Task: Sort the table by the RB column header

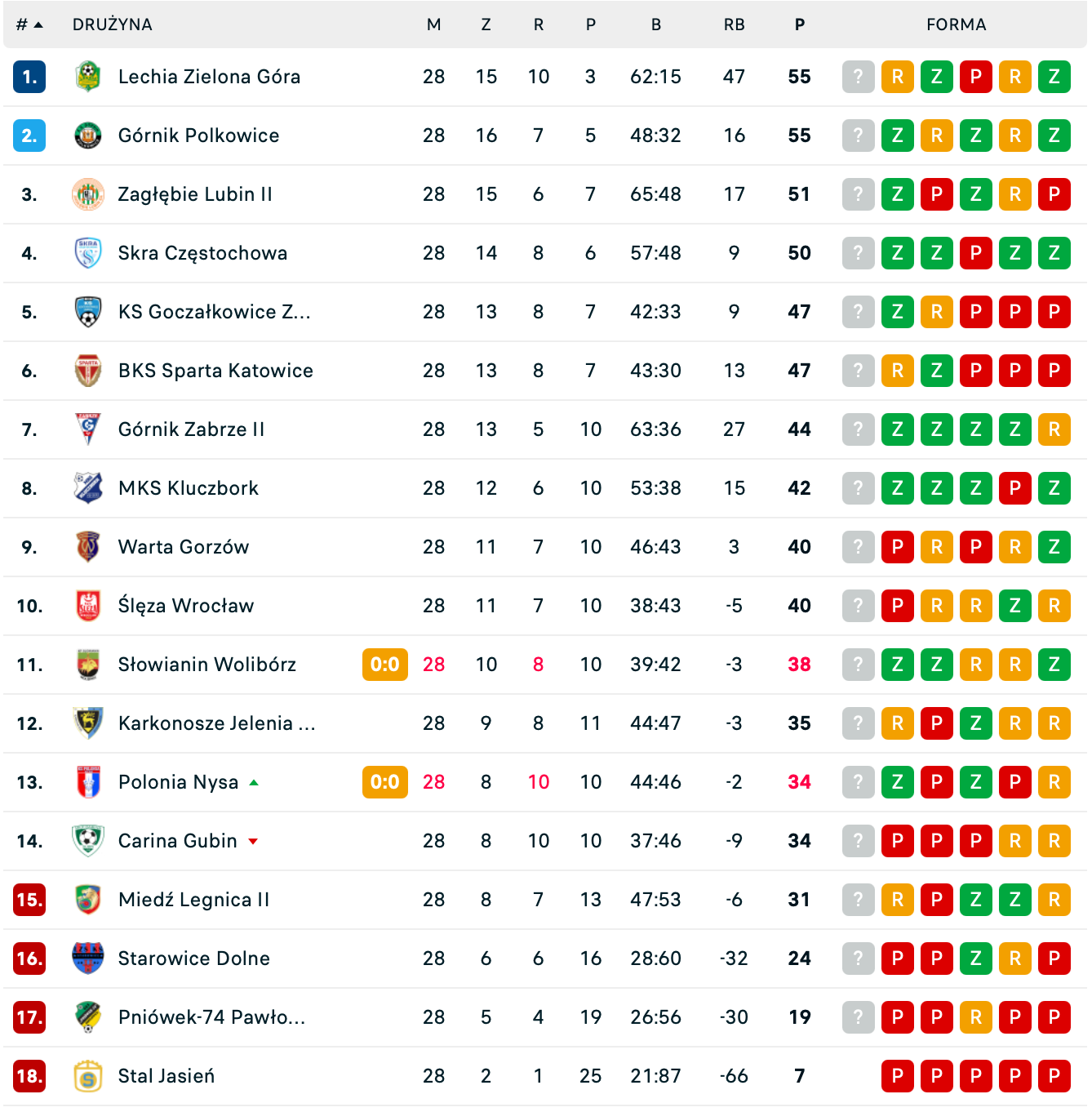Action: click(x=735, y=25)
